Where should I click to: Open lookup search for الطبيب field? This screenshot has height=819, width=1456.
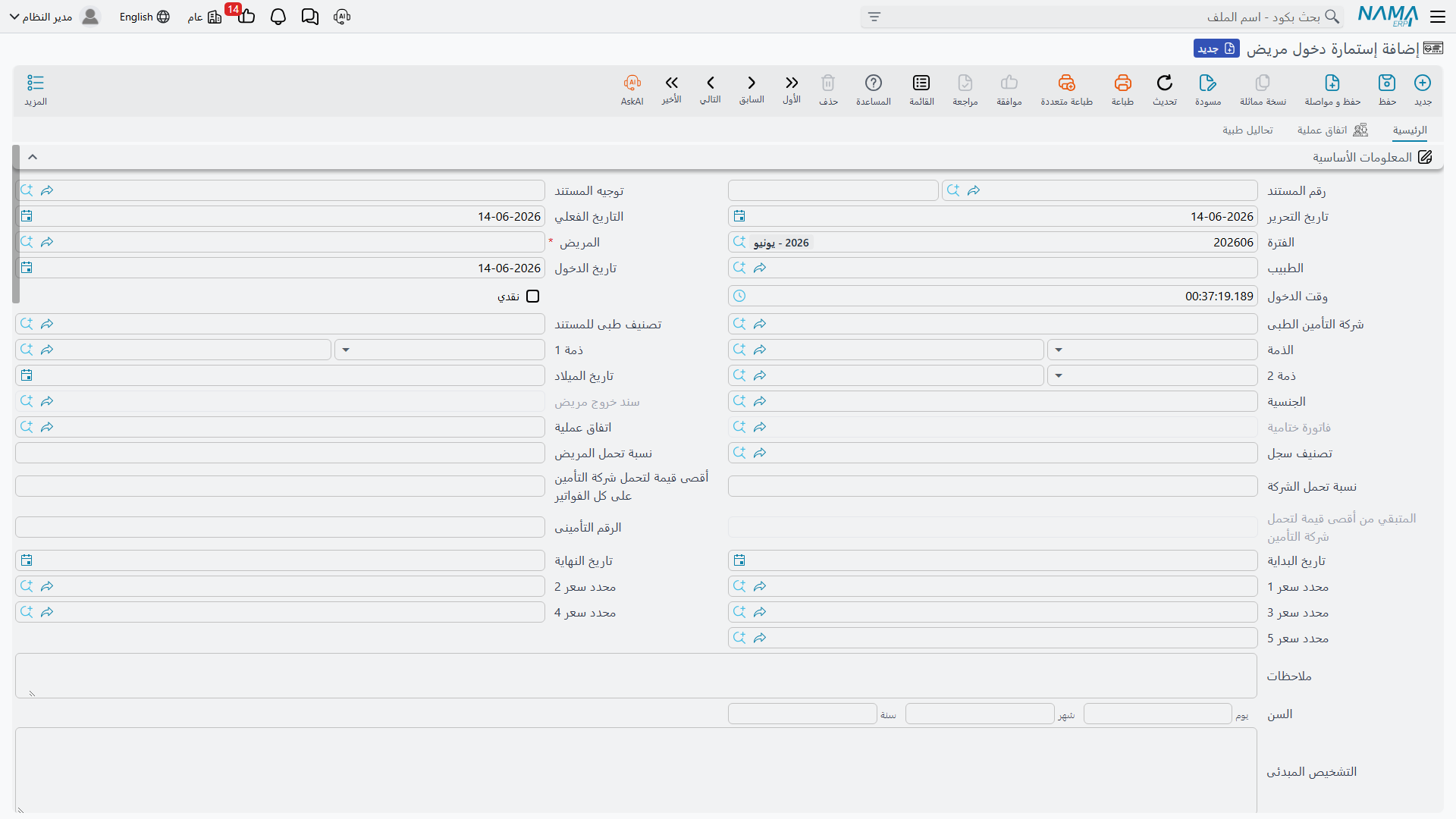pyautogui.click(x=739, y=268)
